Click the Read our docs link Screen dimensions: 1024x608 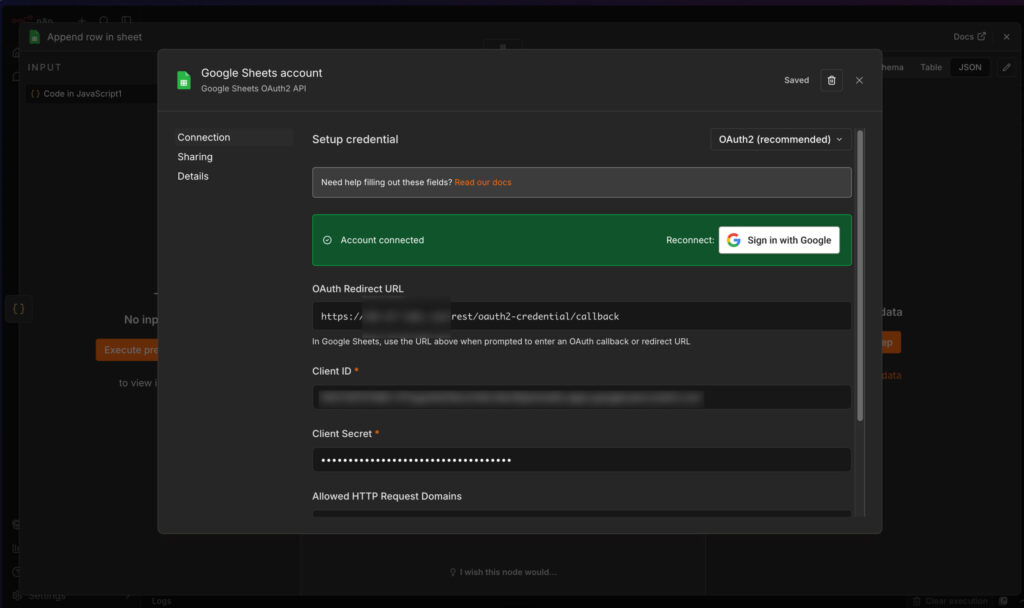(x=483, y=182)
